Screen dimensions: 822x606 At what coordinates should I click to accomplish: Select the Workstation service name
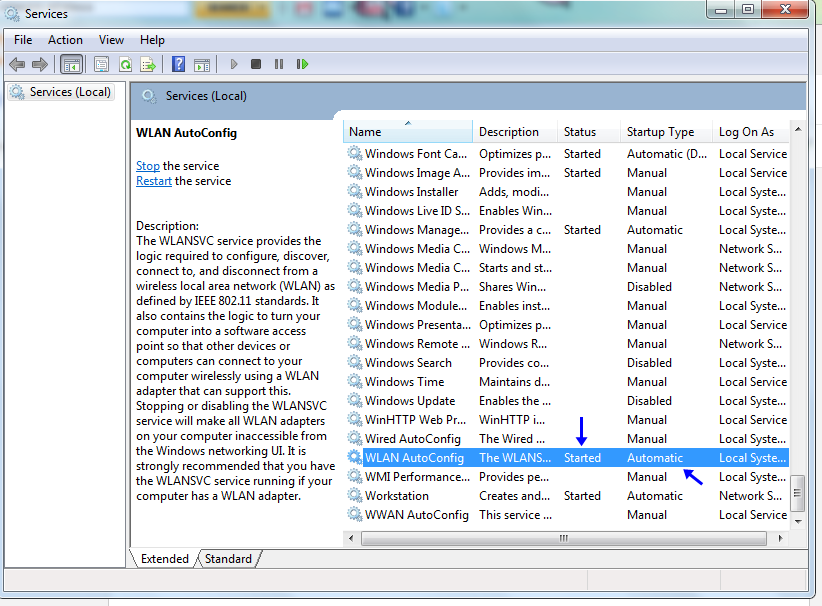(397, 495)
